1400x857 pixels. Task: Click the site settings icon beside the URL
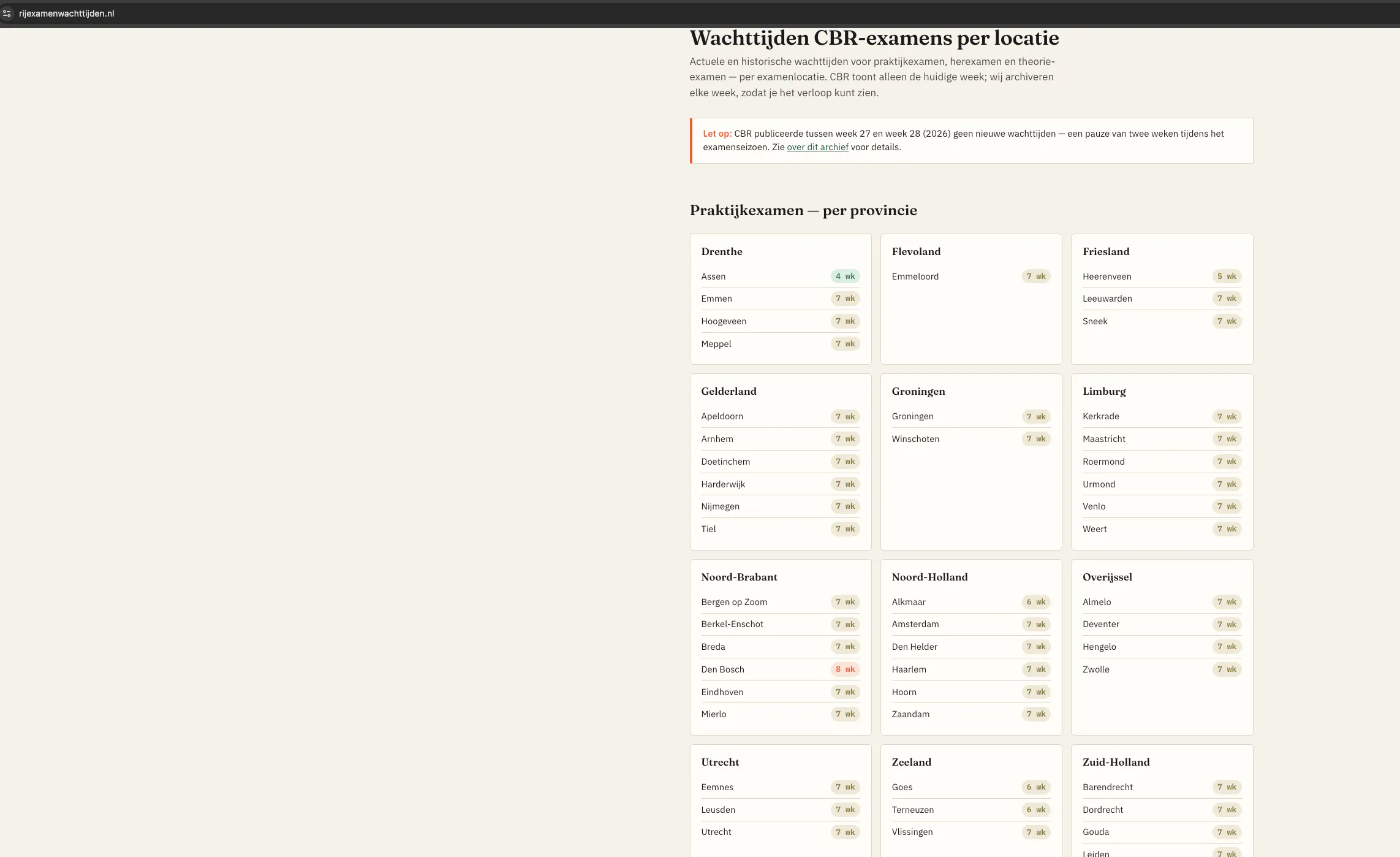point(7,13)
